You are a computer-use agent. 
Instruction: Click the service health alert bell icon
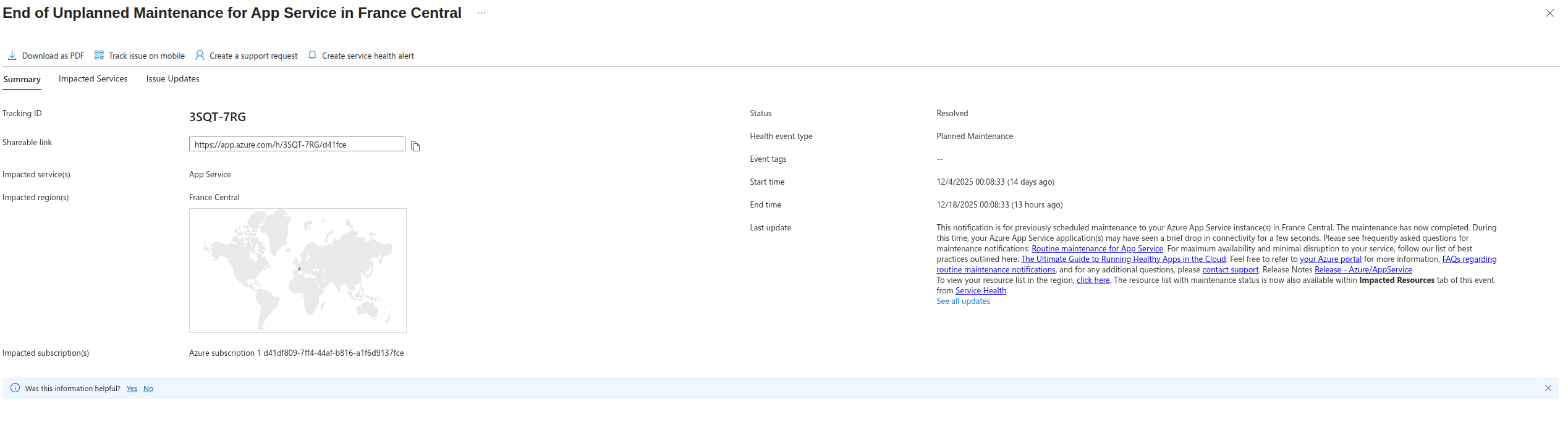pos(312,55)
